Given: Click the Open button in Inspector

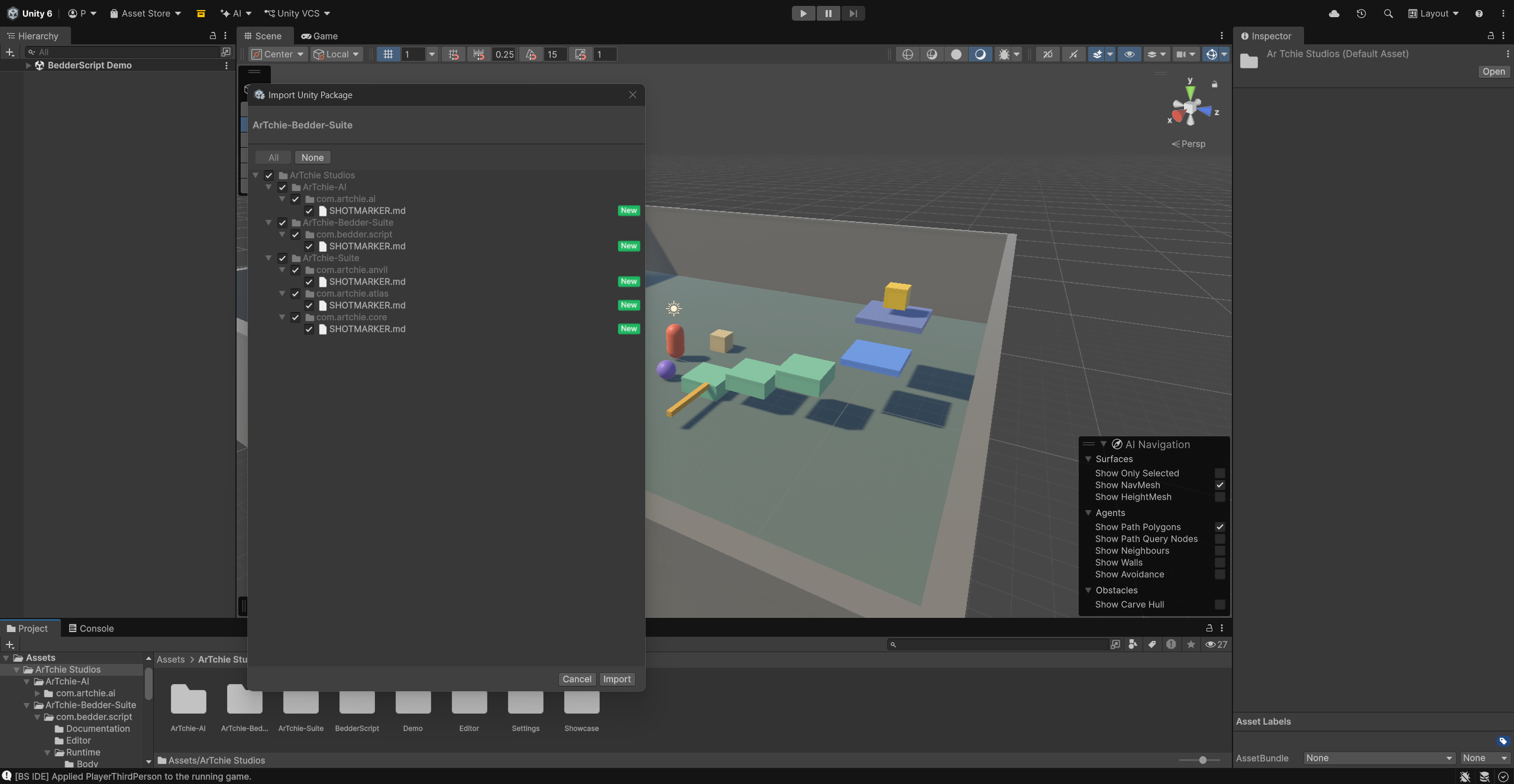Looking at the screenshot, I should [1494, 72].
